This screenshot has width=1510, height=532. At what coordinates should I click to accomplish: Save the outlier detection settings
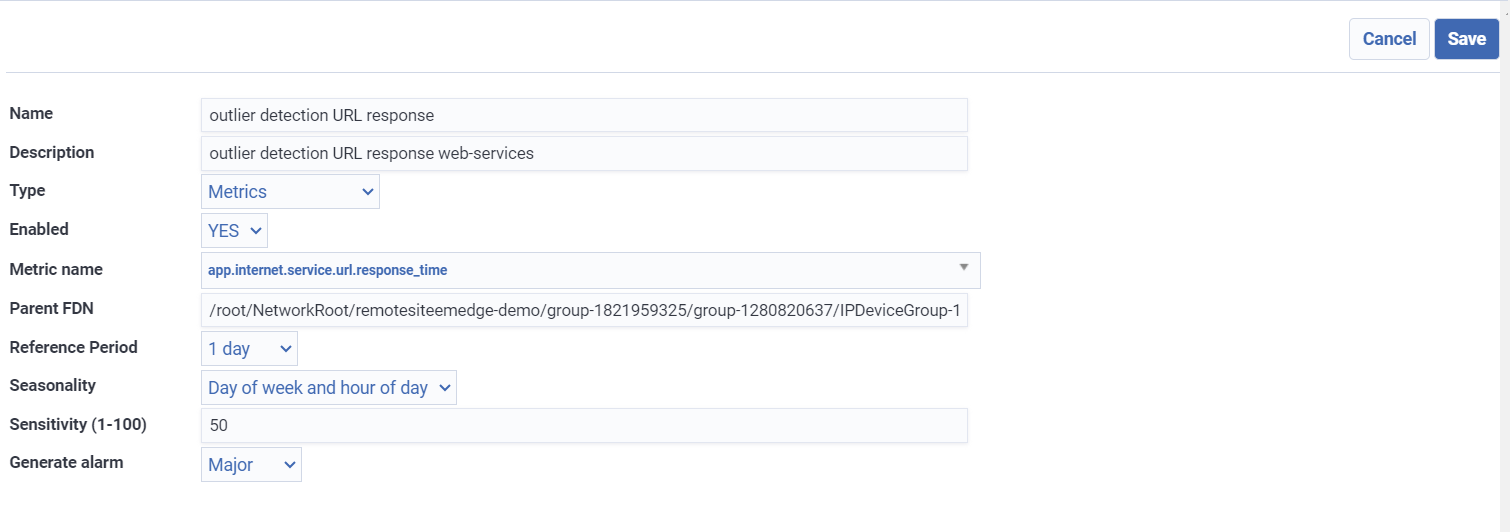pyautogui.click(x=1467, y=39)
